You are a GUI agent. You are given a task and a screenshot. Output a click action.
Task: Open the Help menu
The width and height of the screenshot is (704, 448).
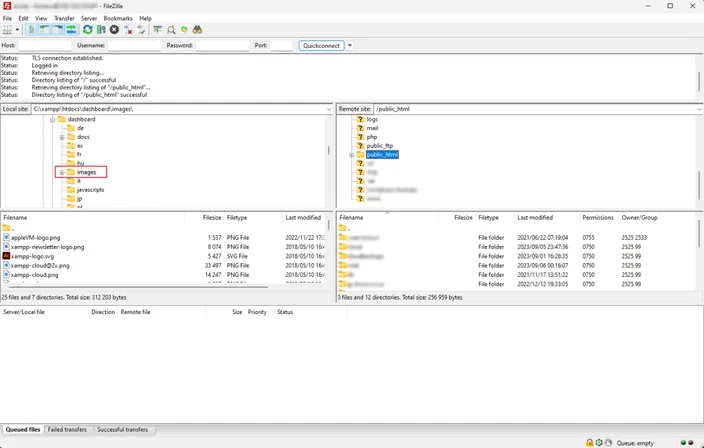[145, 18]
